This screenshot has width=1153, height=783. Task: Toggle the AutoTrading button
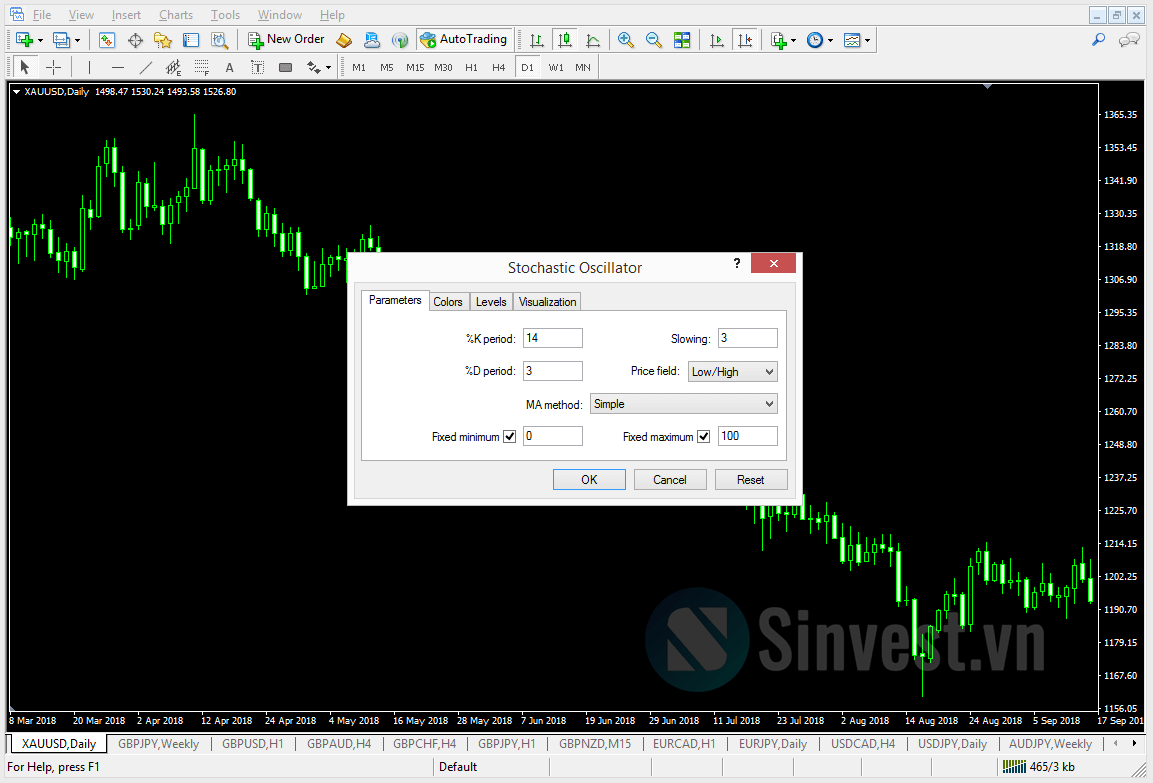tap(464, 40)
